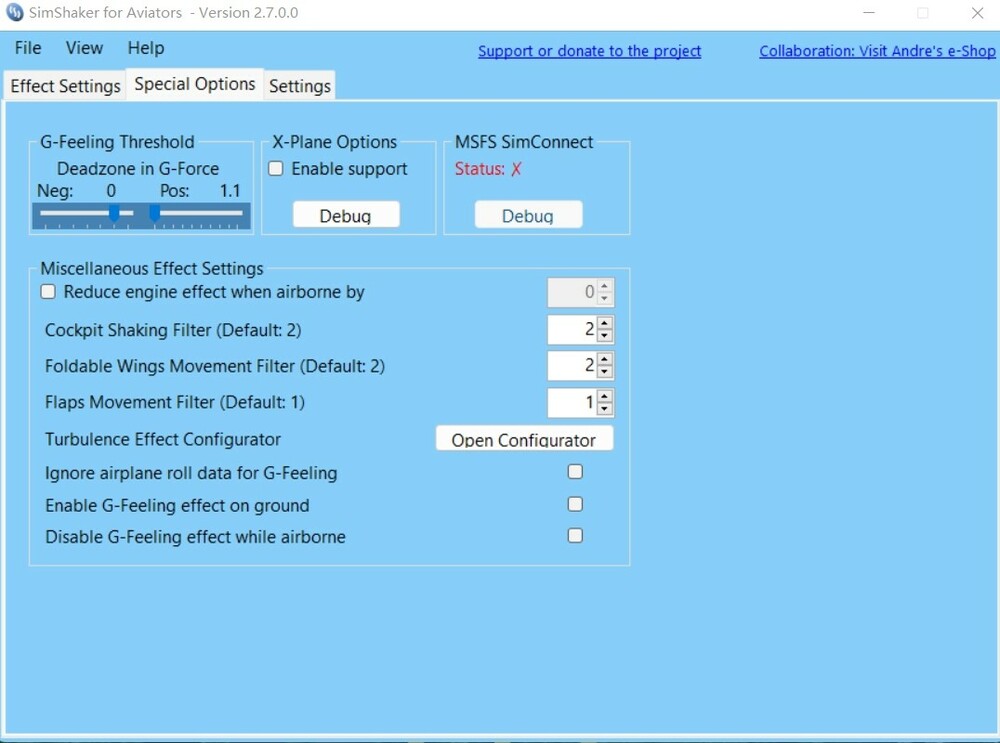1000x743 pixels.
Task: Decrease the reduce engine effect value
Action: [605, 299]
